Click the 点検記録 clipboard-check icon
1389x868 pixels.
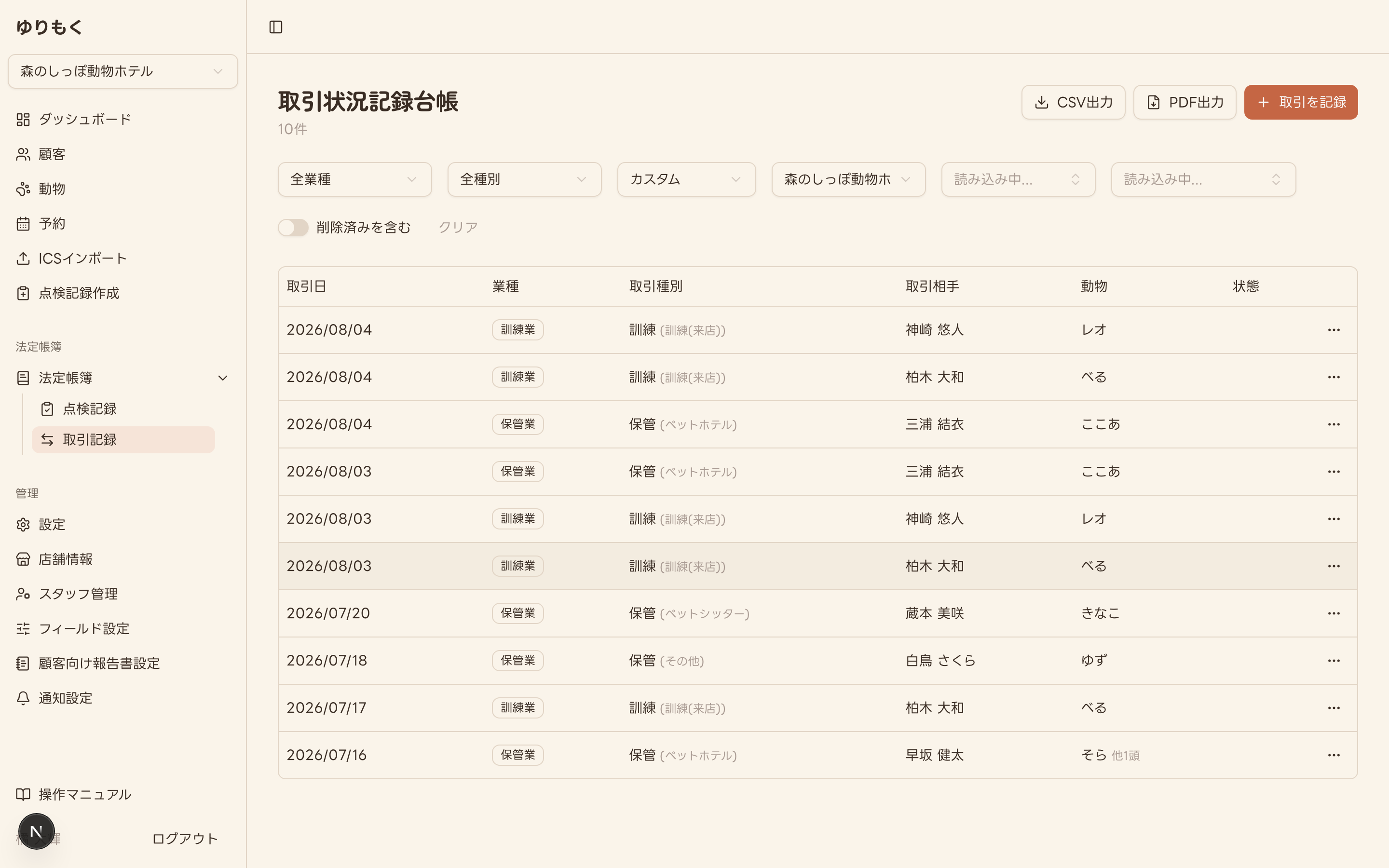[x=47, y=409]
